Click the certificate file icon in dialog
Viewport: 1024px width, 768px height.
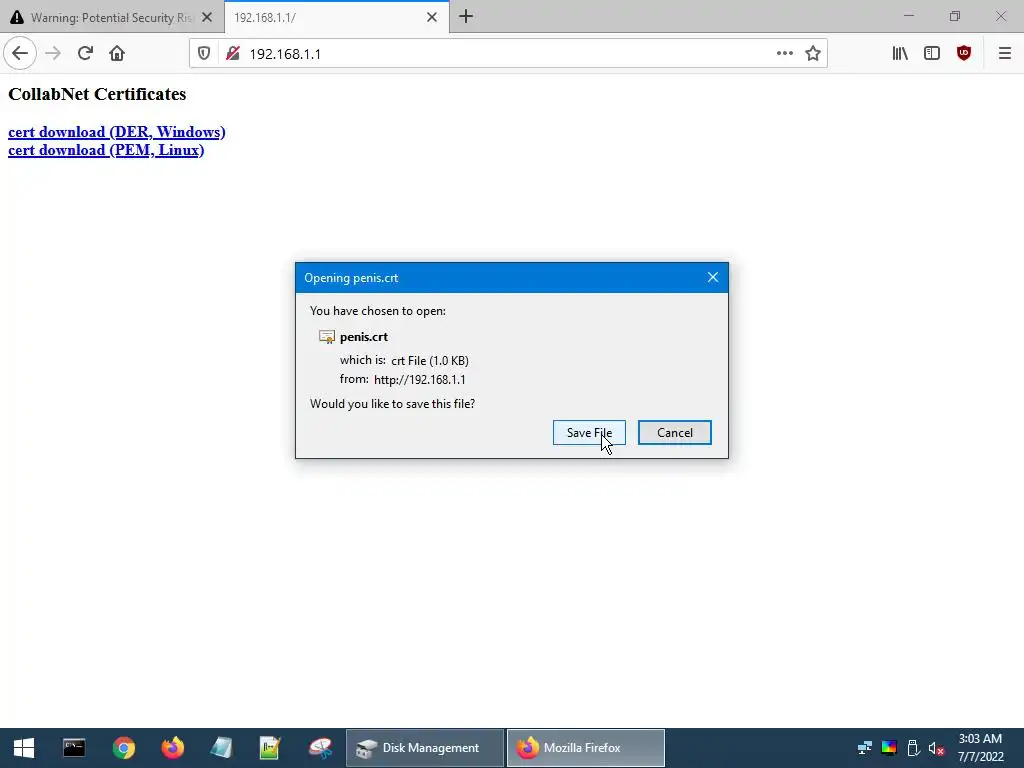(x=327, y=337)
